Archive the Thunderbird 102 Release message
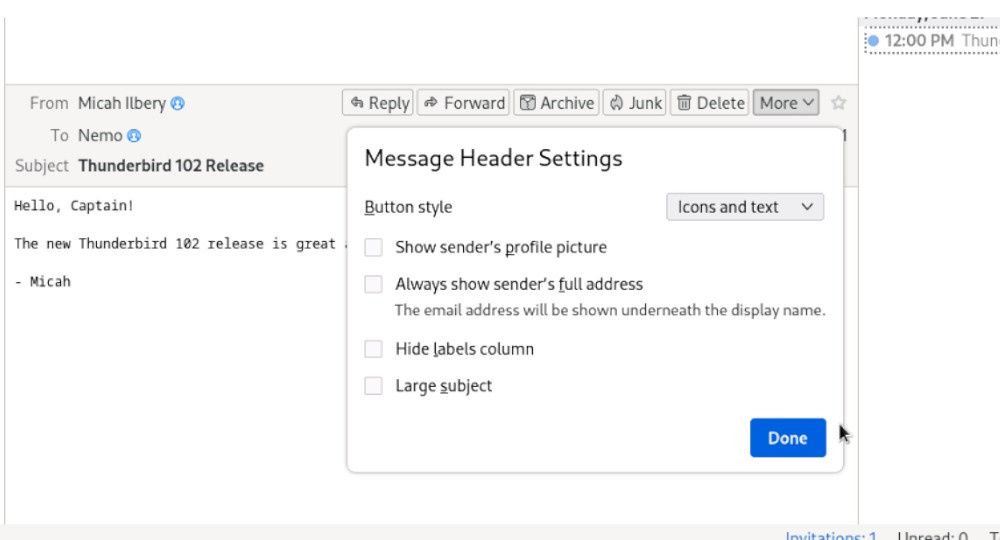The width and height of the screenshot is (1000, 540). (556, 103)
